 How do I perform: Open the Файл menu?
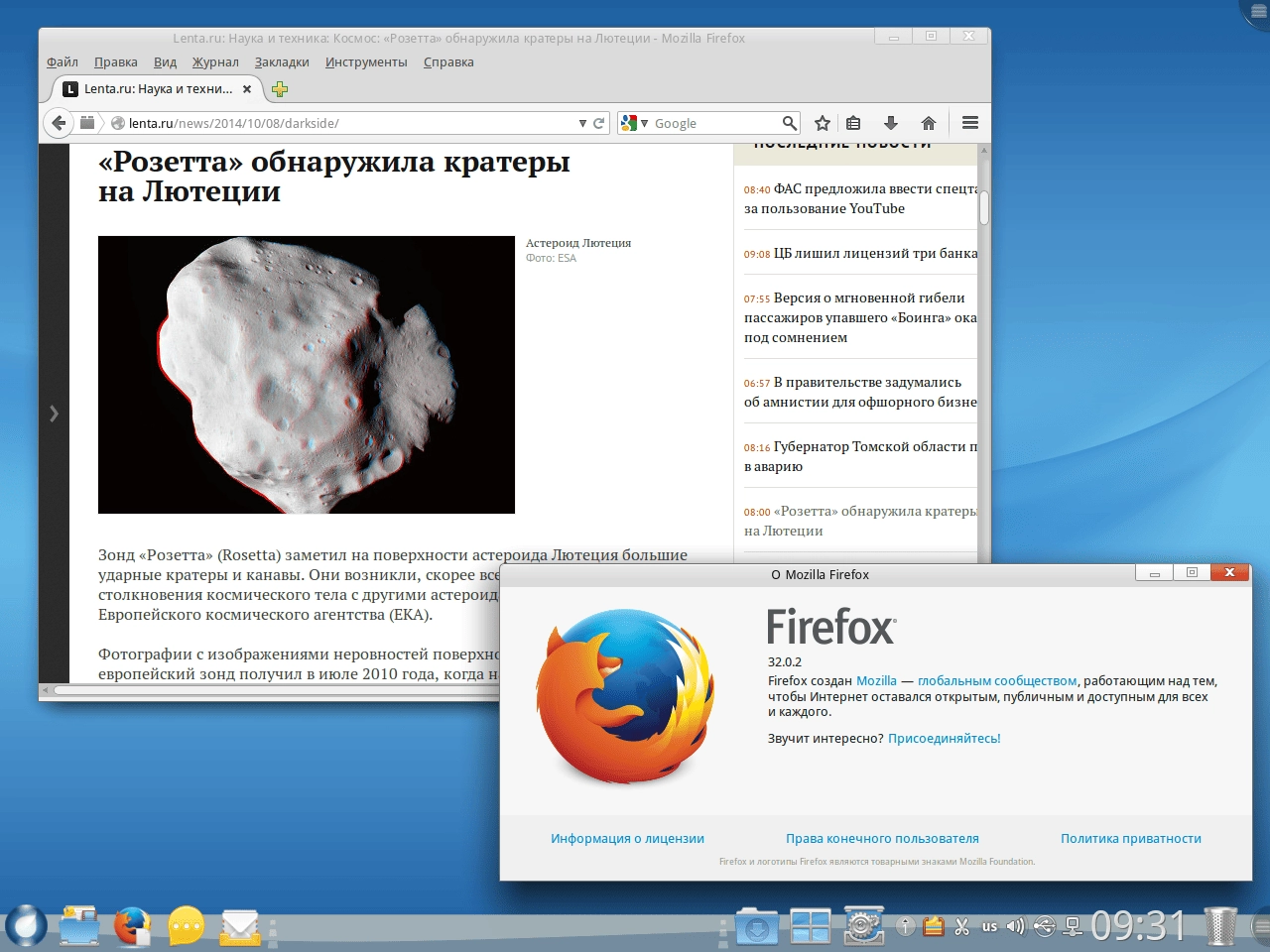[62, 61]
